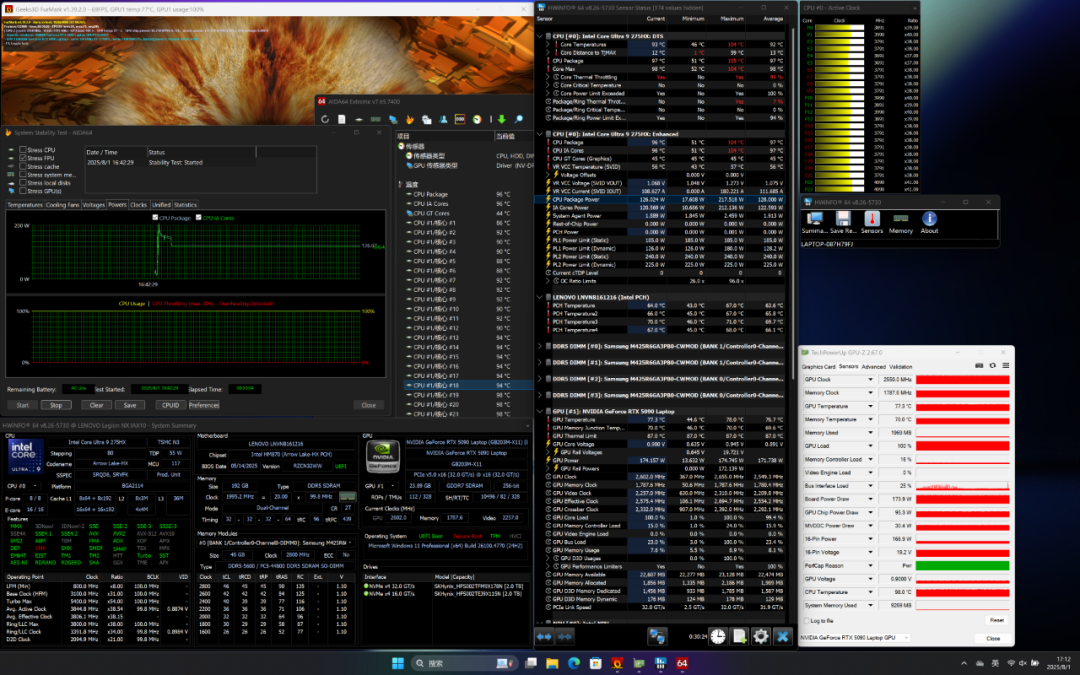Open the GPU Clock sensor dropdown in GPU-Z
1080x675 pixels.
coord(870,380)
